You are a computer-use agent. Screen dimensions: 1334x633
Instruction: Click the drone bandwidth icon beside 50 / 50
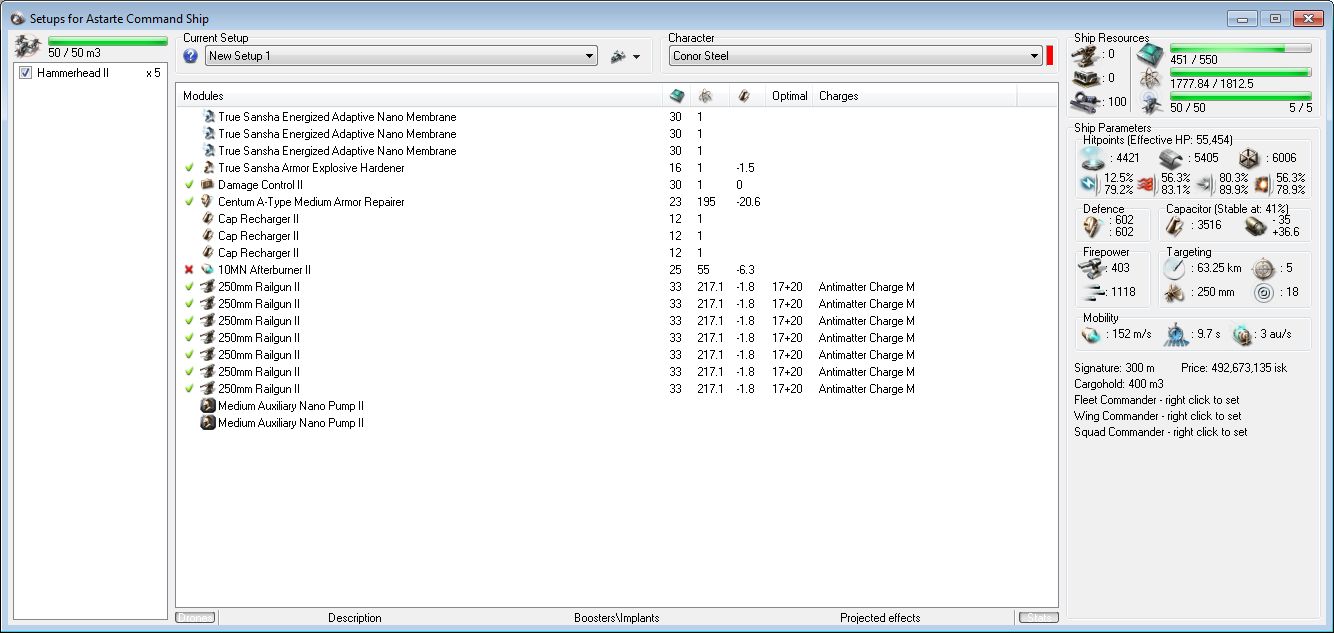tap(1150, 102)
